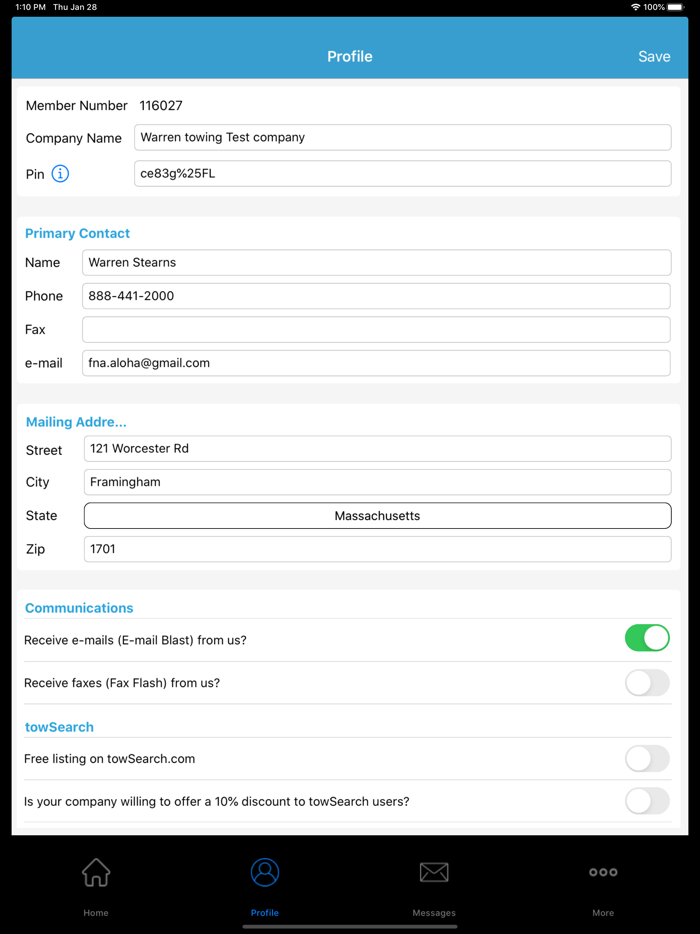Open the Massachusetts state selector

click(377, 516)
